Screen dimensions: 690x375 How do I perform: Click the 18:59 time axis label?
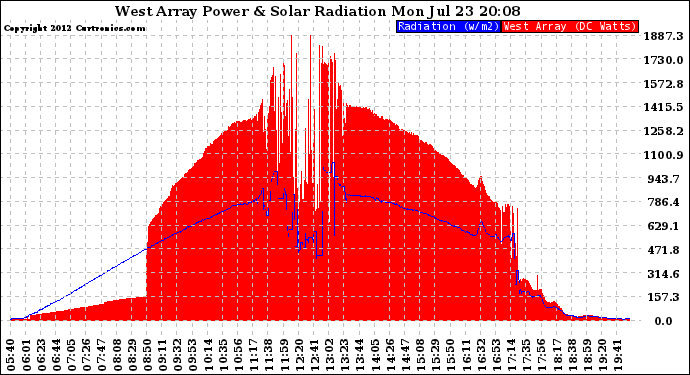[587, 354]
